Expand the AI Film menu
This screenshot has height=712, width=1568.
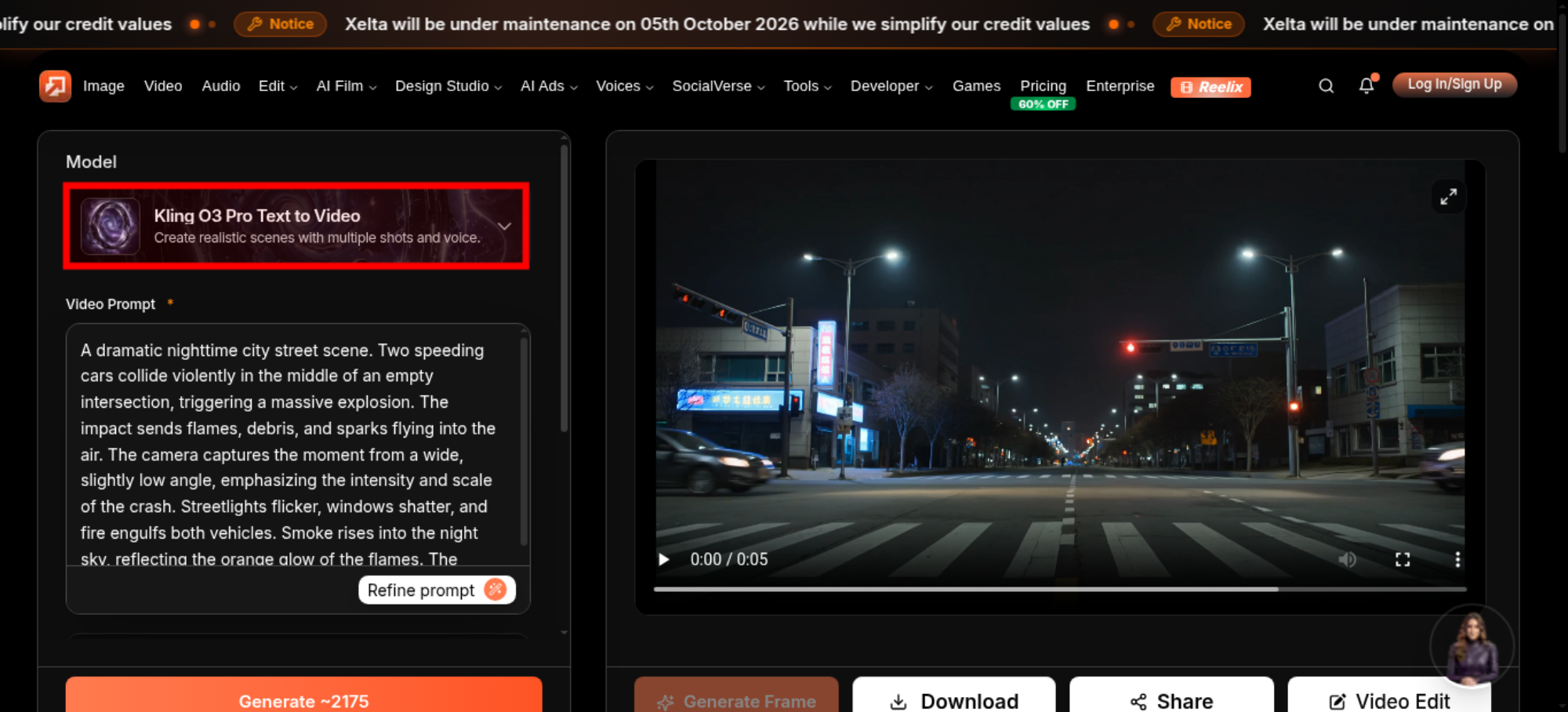pyautogui.click(x=347, y=86)
